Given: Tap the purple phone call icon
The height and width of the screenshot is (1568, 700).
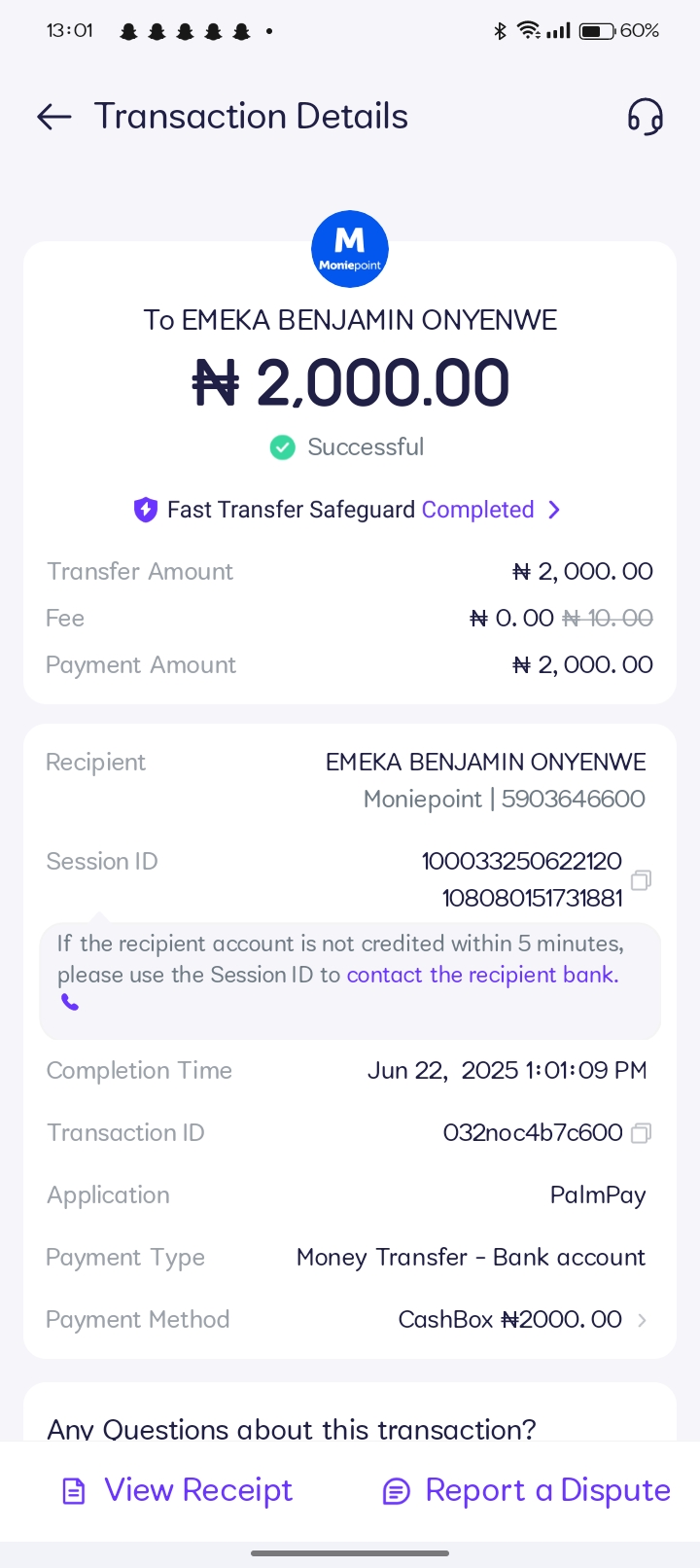Looking at the screenshot, I should pos(70,1002).
